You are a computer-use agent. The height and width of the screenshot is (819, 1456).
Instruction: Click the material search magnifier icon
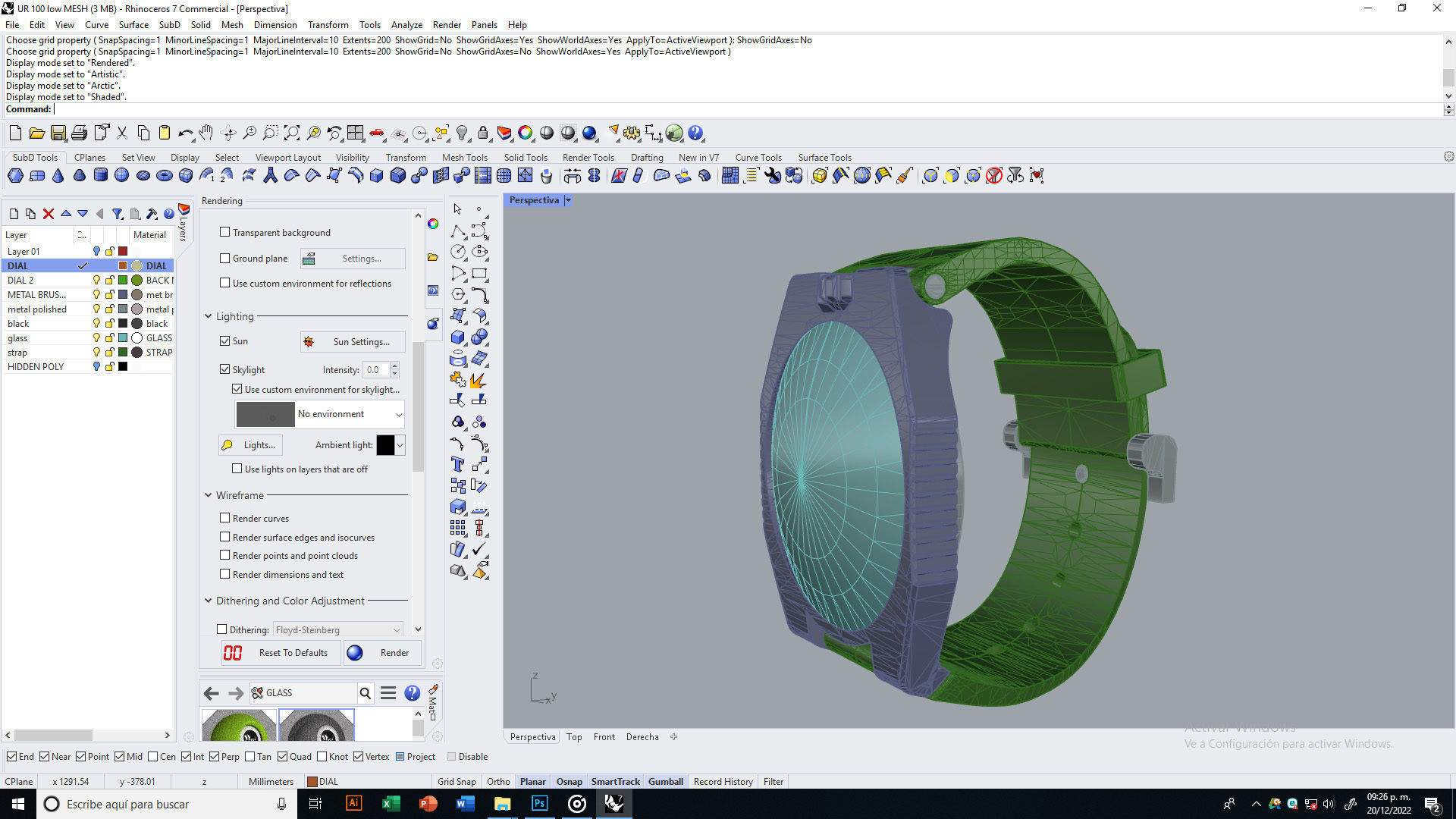point(366,693)
